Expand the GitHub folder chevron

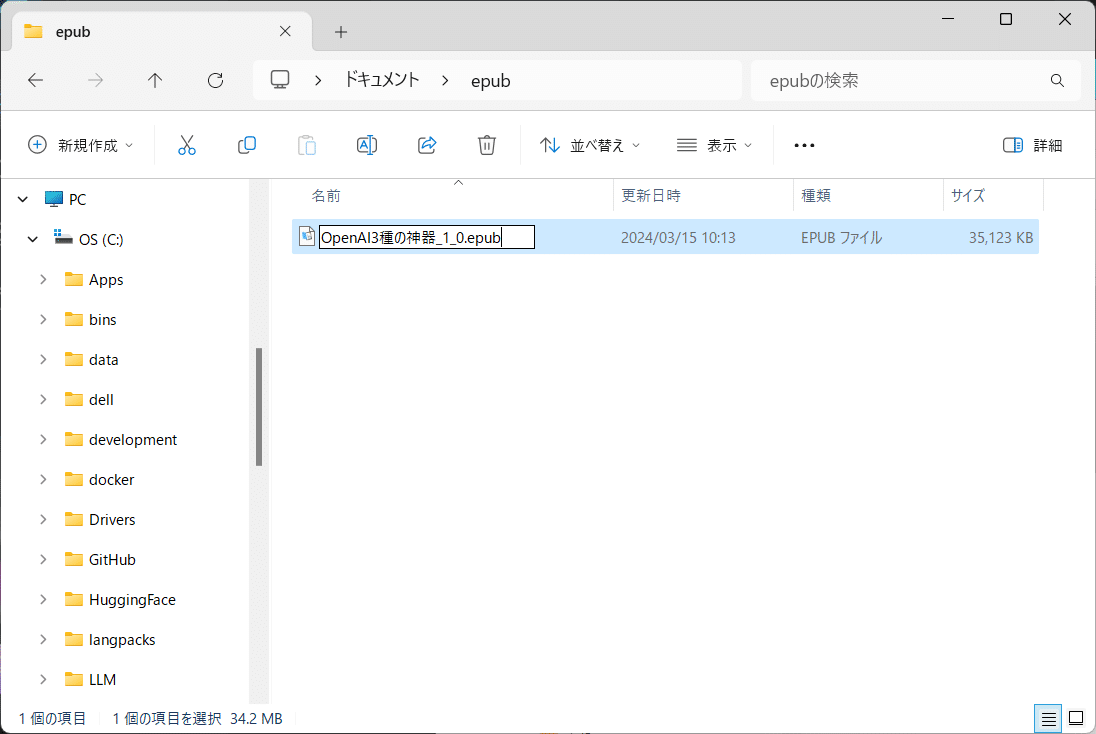(43, 559)
